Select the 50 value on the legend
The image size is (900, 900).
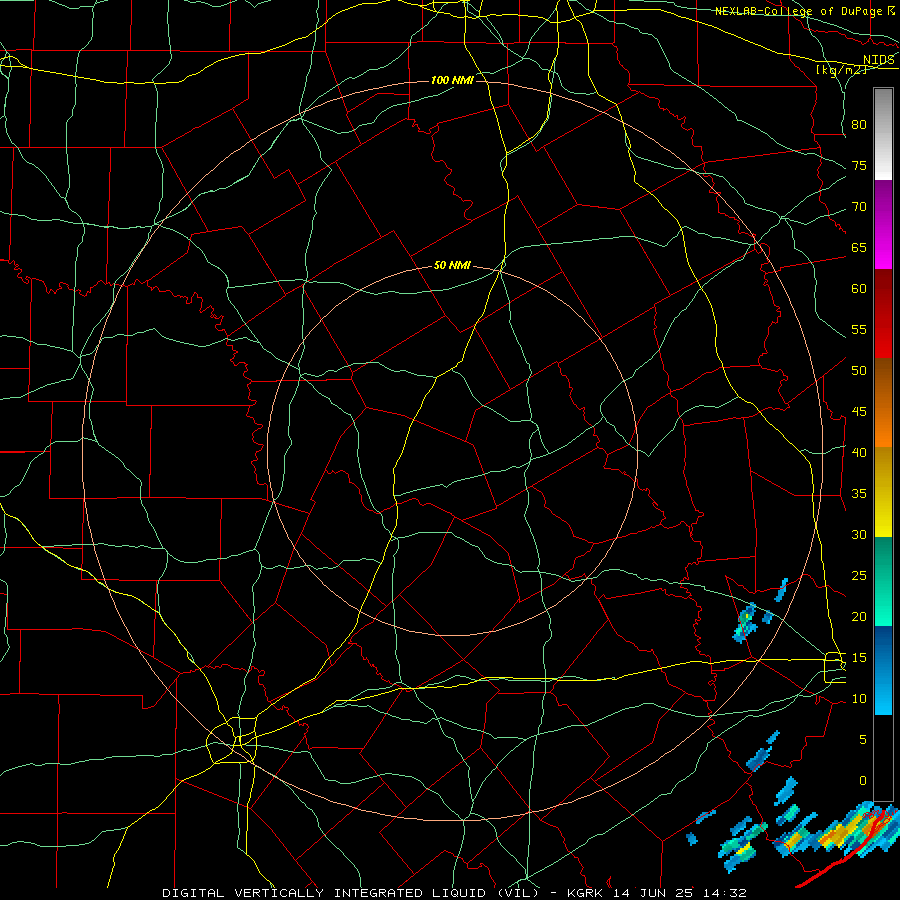[859, 371]
